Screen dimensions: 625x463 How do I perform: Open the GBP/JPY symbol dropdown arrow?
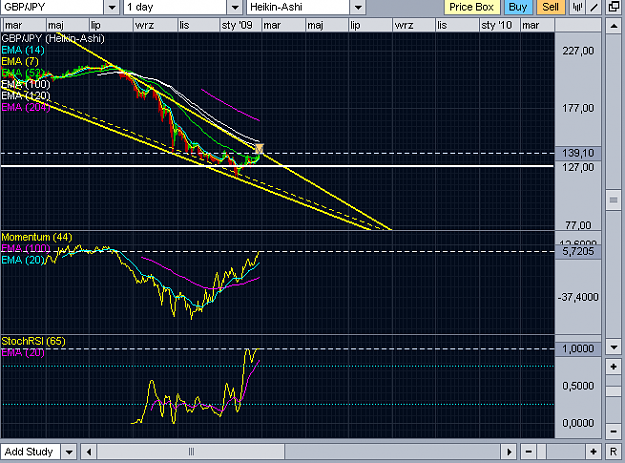(112, 7)
